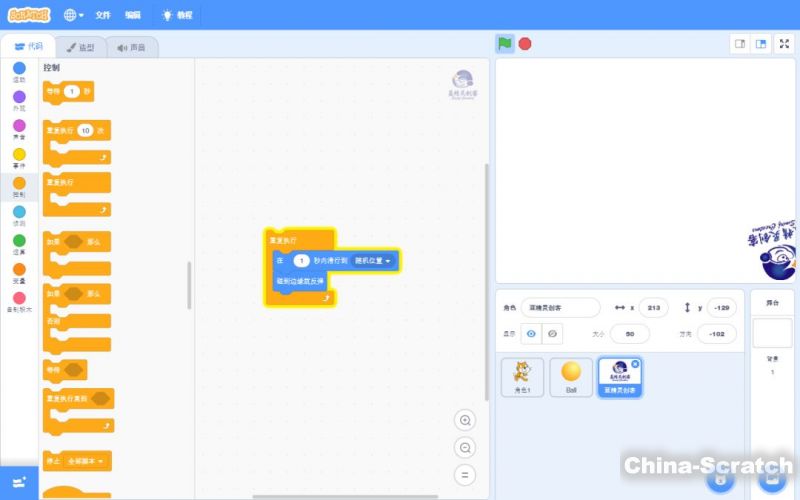Screen dimensions: 800x500
Task: Click the sprite x position field
Action: pyautogui.click(x=654, y=307)
